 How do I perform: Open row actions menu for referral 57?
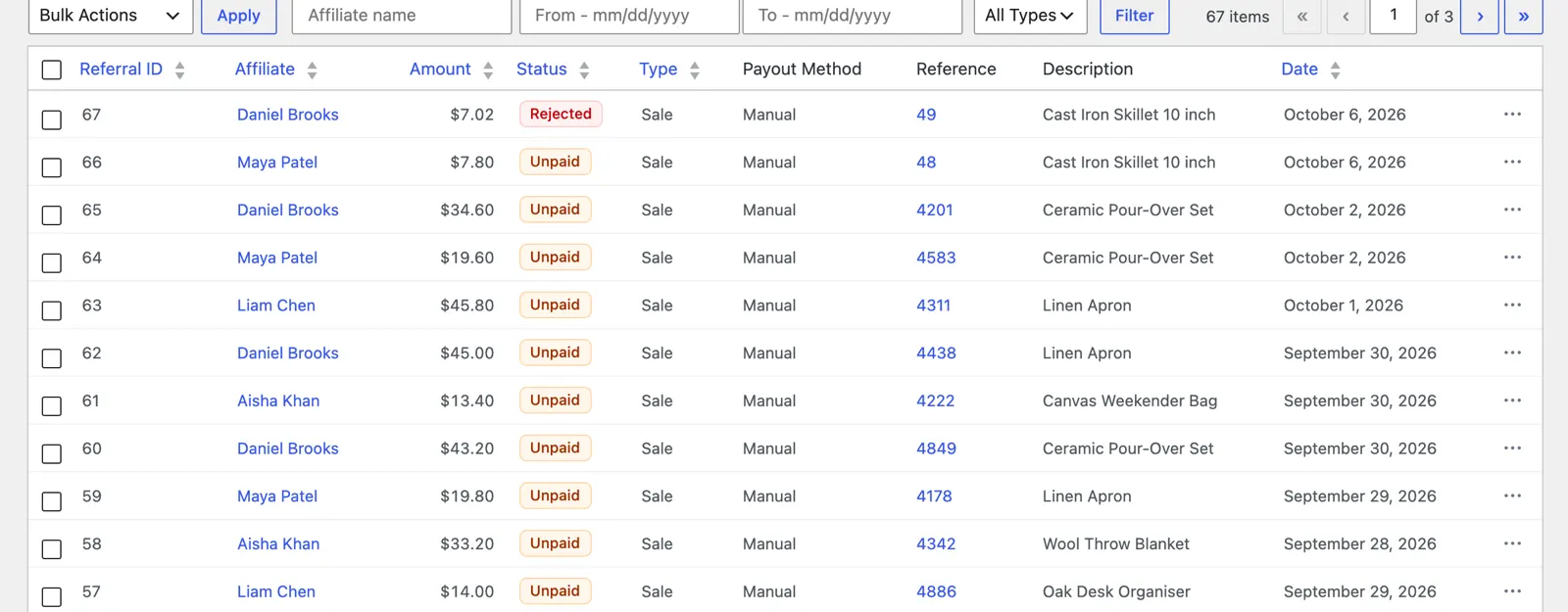[1512, 591]
